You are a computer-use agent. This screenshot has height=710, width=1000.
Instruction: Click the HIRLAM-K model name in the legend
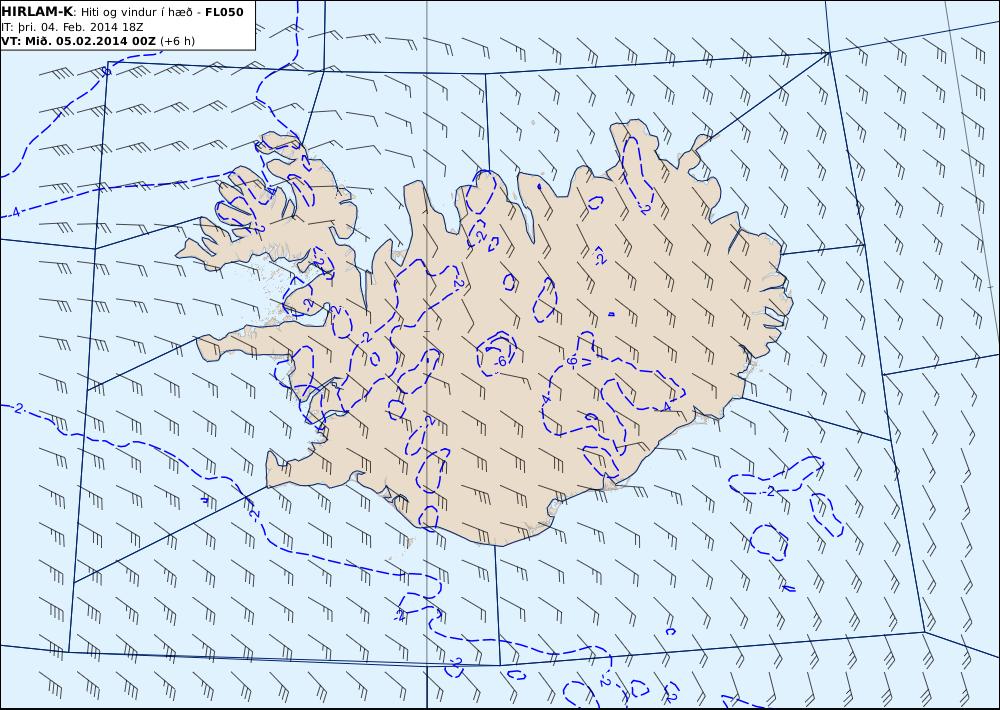tap(37, 12)
